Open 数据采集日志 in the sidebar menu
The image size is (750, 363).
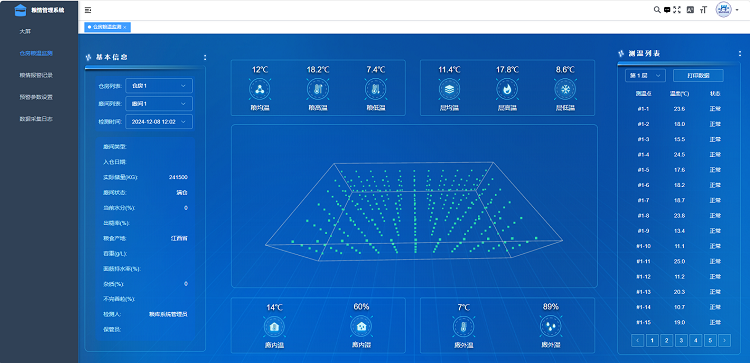pos(36,119)
